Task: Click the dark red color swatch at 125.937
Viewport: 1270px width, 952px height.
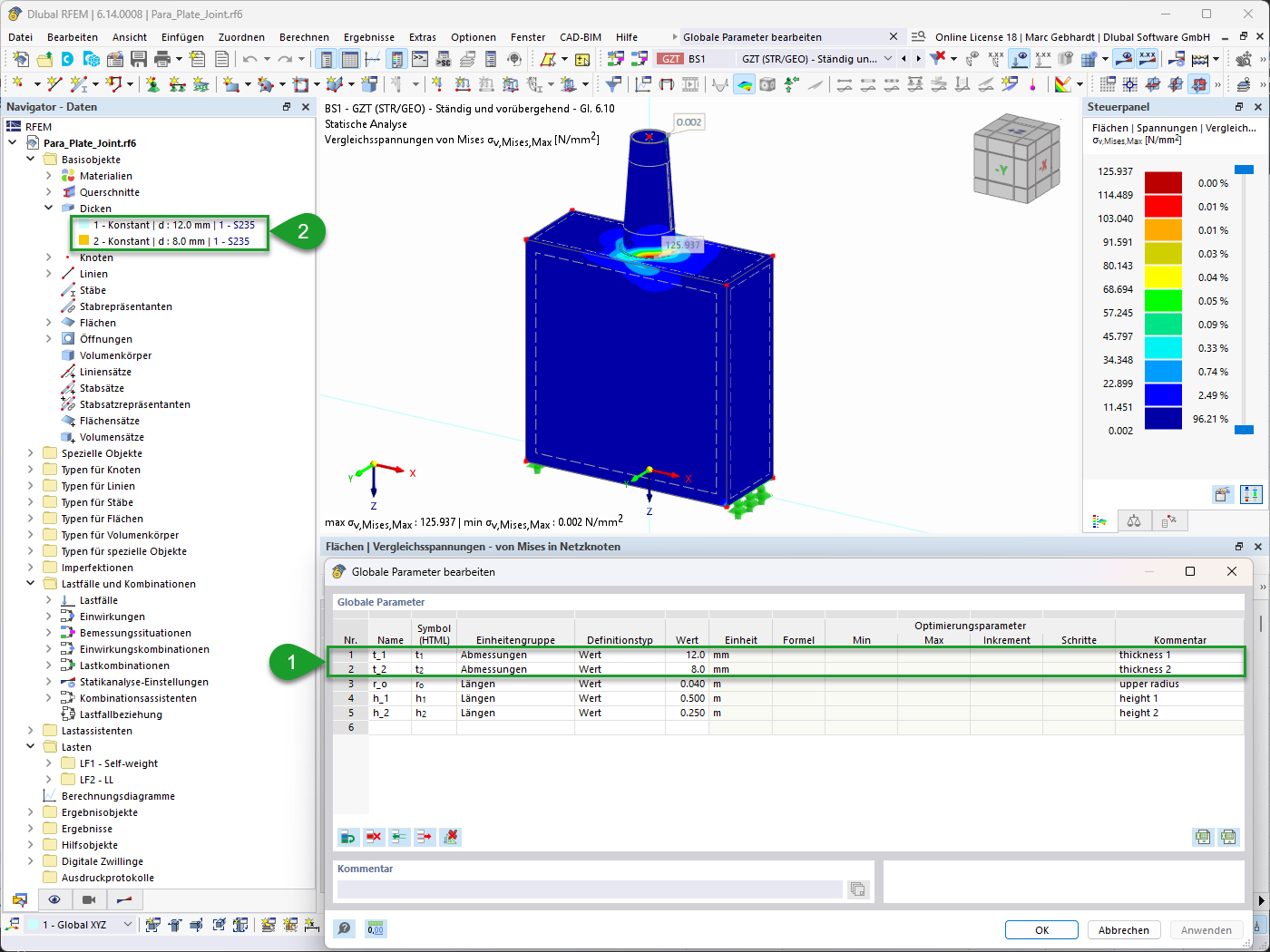Action: click(x=1163, y=183)
